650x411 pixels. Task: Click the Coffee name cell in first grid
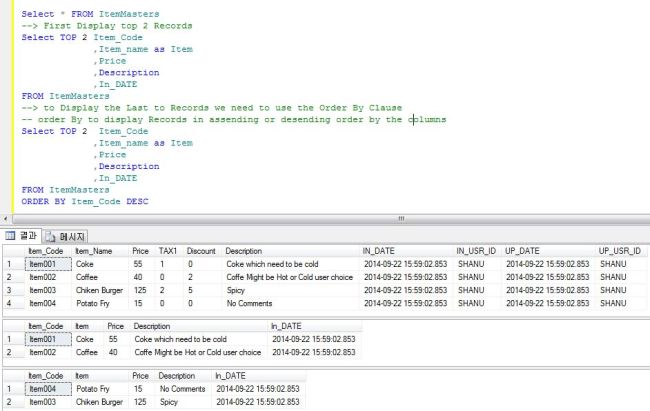coord(100,277)
